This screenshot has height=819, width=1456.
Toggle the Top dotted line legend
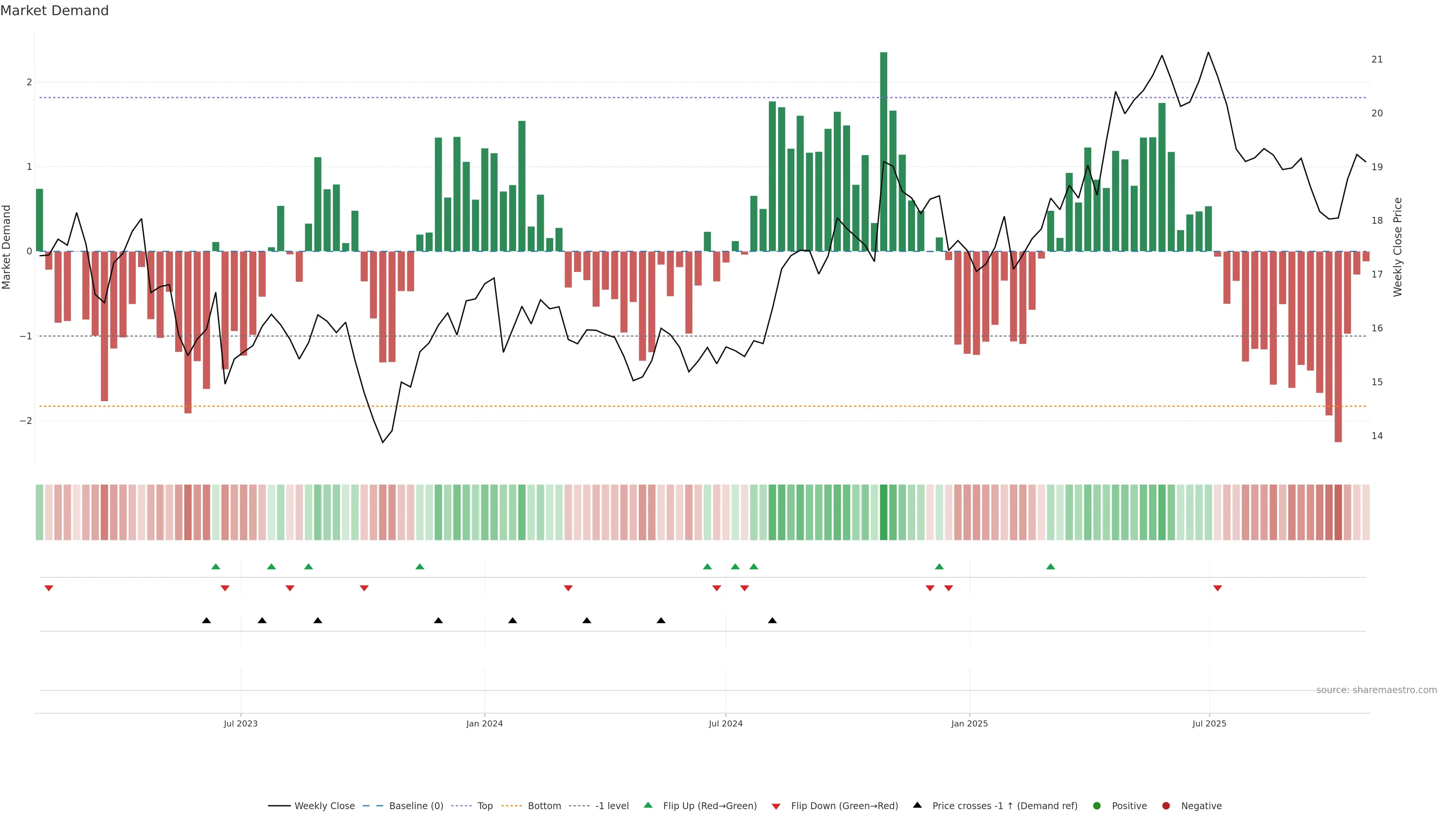(485, 805)
